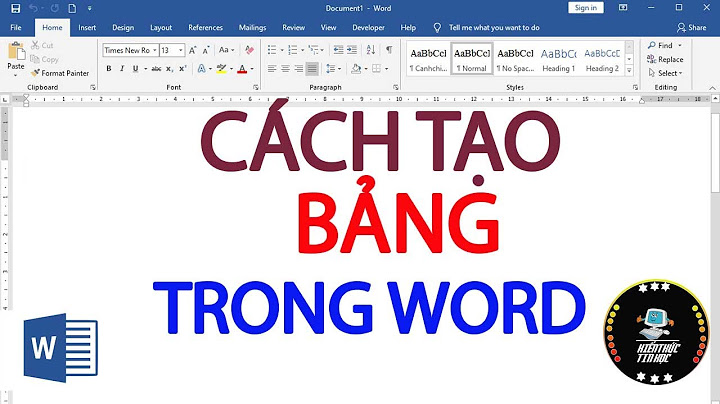This screenshot has width=720, height=404.
Task: Align text to the left
Action: (272, 69)
